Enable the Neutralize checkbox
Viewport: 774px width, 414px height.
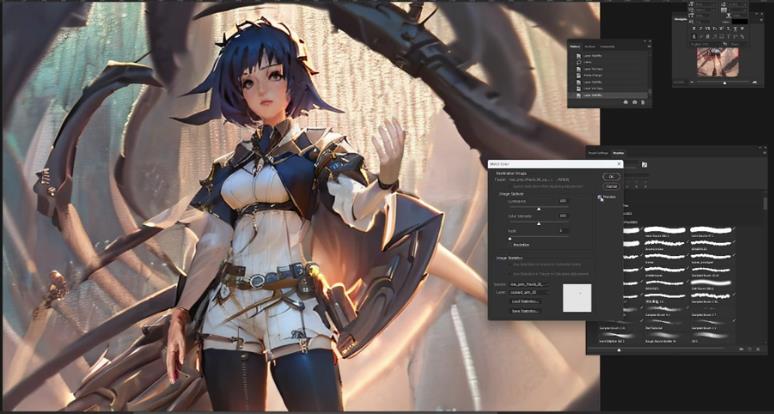pyautogui.click(x=510, y=245)
